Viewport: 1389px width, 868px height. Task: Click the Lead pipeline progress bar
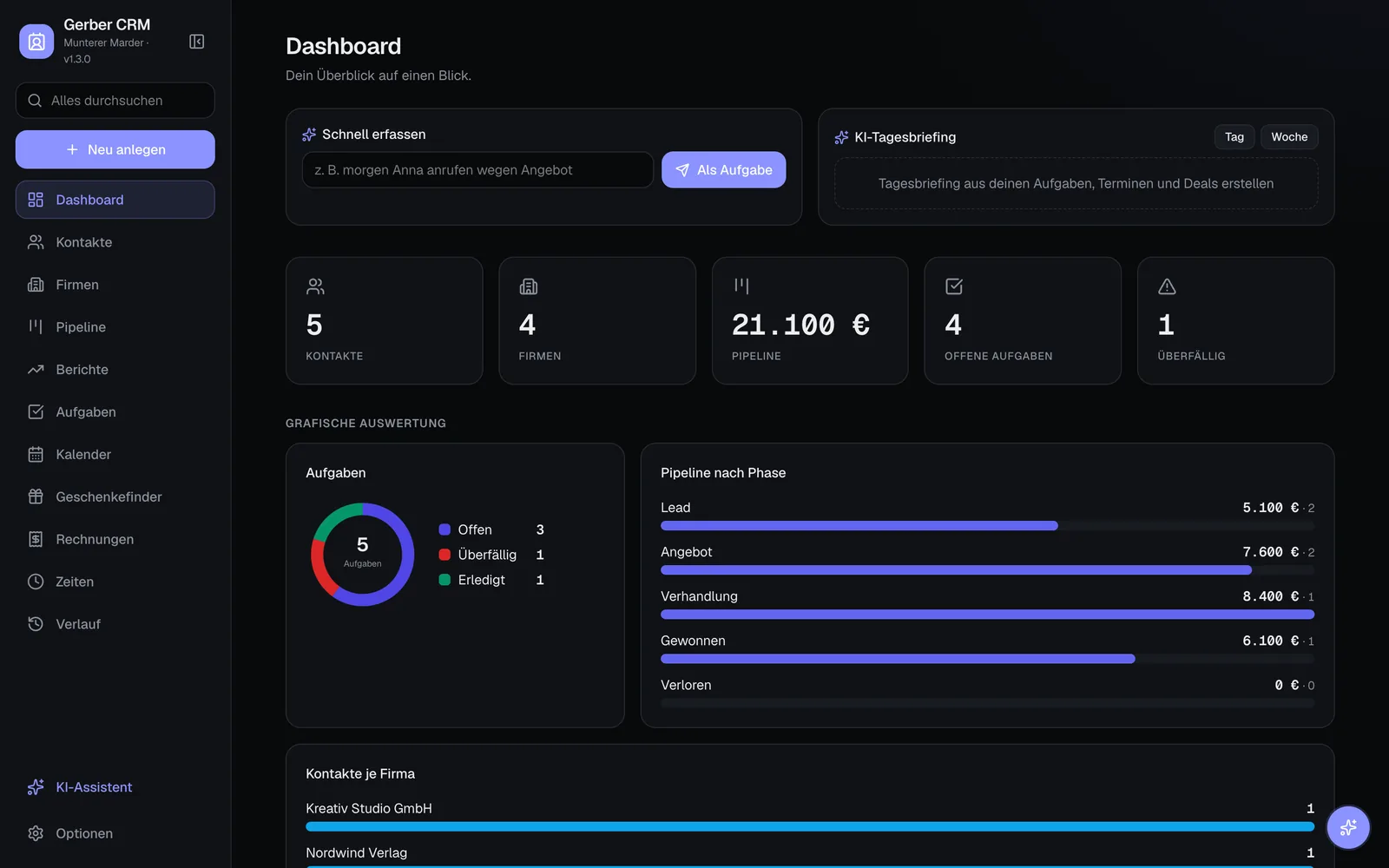[x=987, y=526]
